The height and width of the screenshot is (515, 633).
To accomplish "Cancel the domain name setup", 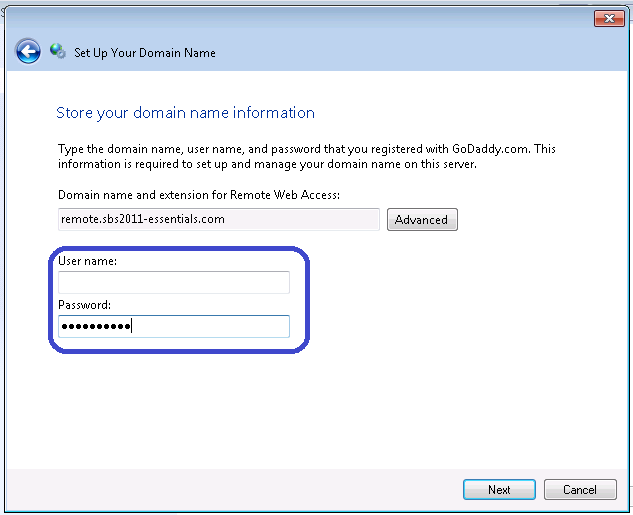I will click(580, 489).
